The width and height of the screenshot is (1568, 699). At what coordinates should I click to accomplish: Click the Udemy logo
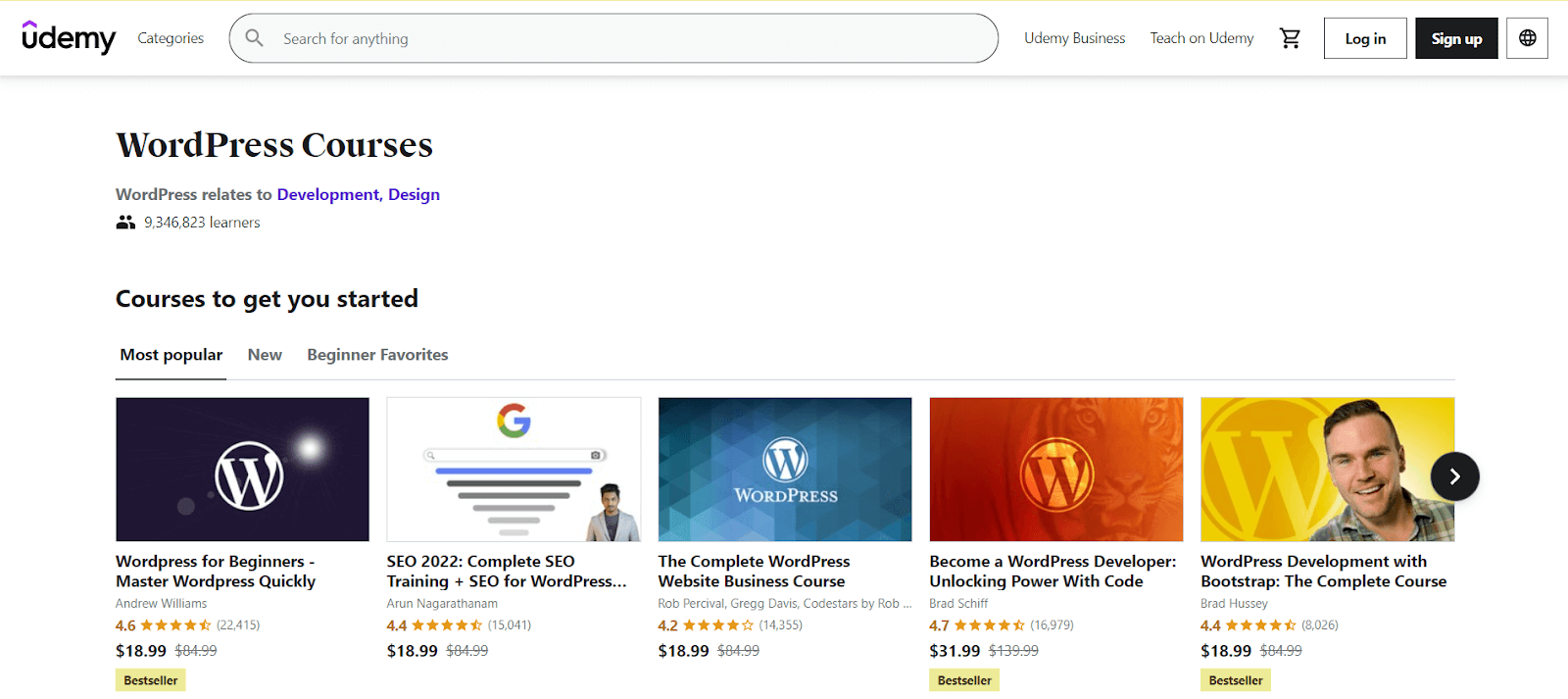pos(69,38)
